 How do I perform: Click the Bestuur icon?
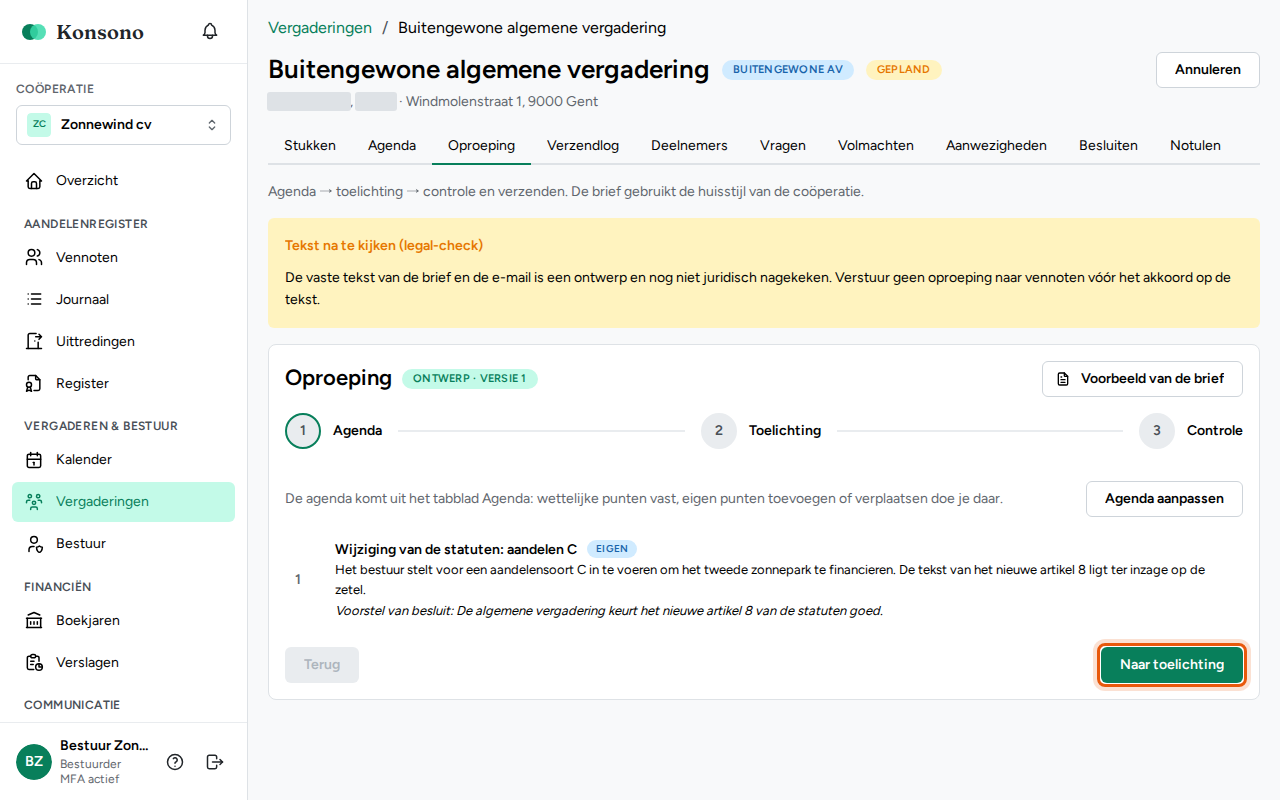coord(34,544)
